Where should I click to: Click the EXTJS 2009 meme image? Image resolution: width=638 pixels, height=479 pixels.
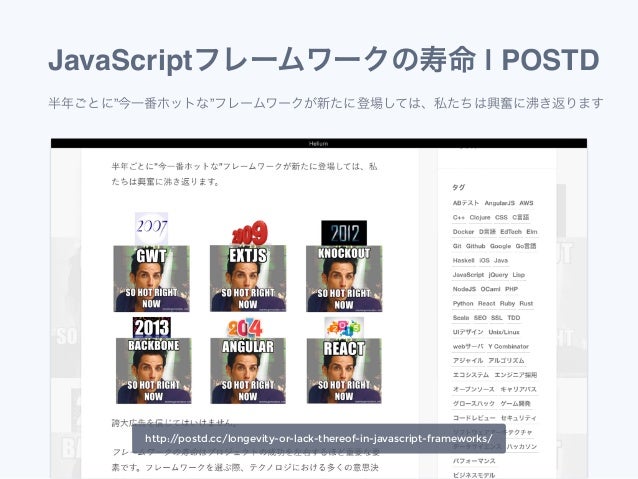248,278
